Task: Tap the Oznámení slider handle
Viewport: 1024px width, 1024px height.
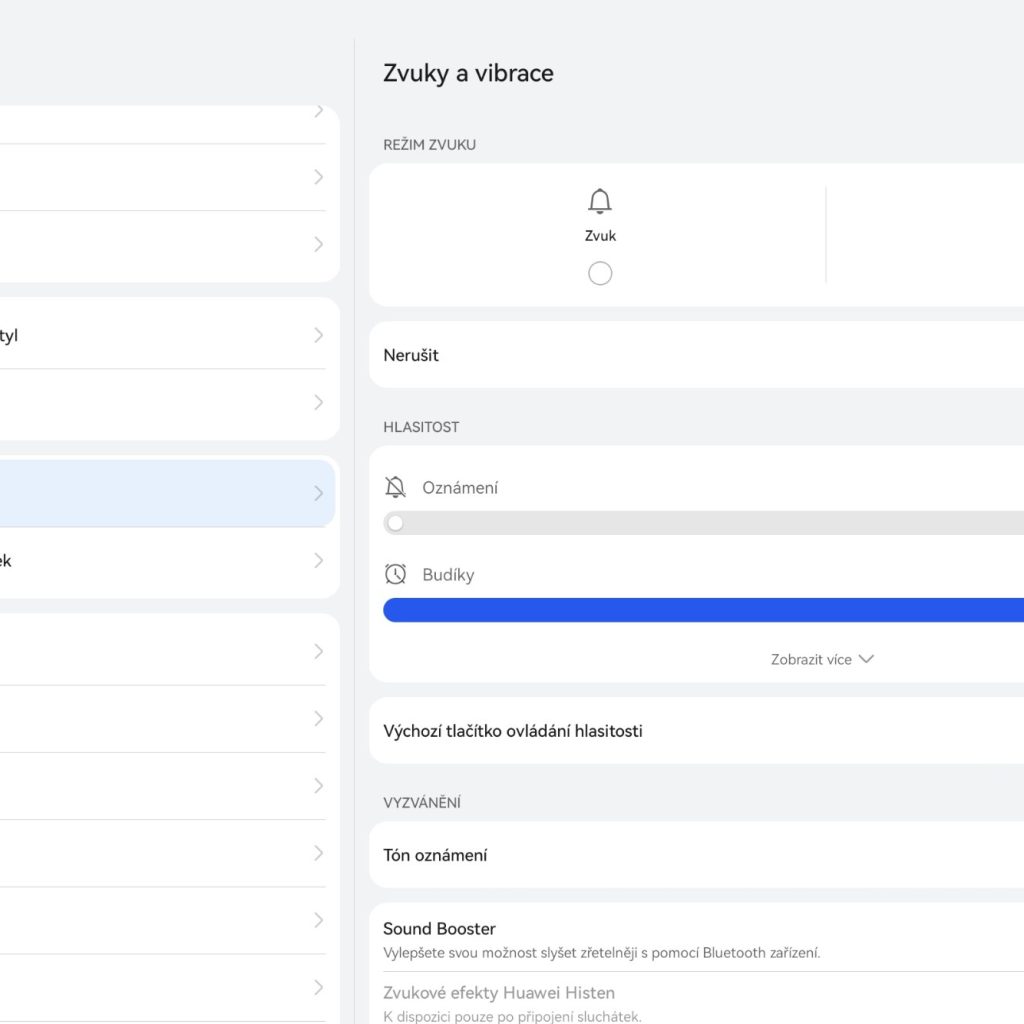Action: coord(396,523)
